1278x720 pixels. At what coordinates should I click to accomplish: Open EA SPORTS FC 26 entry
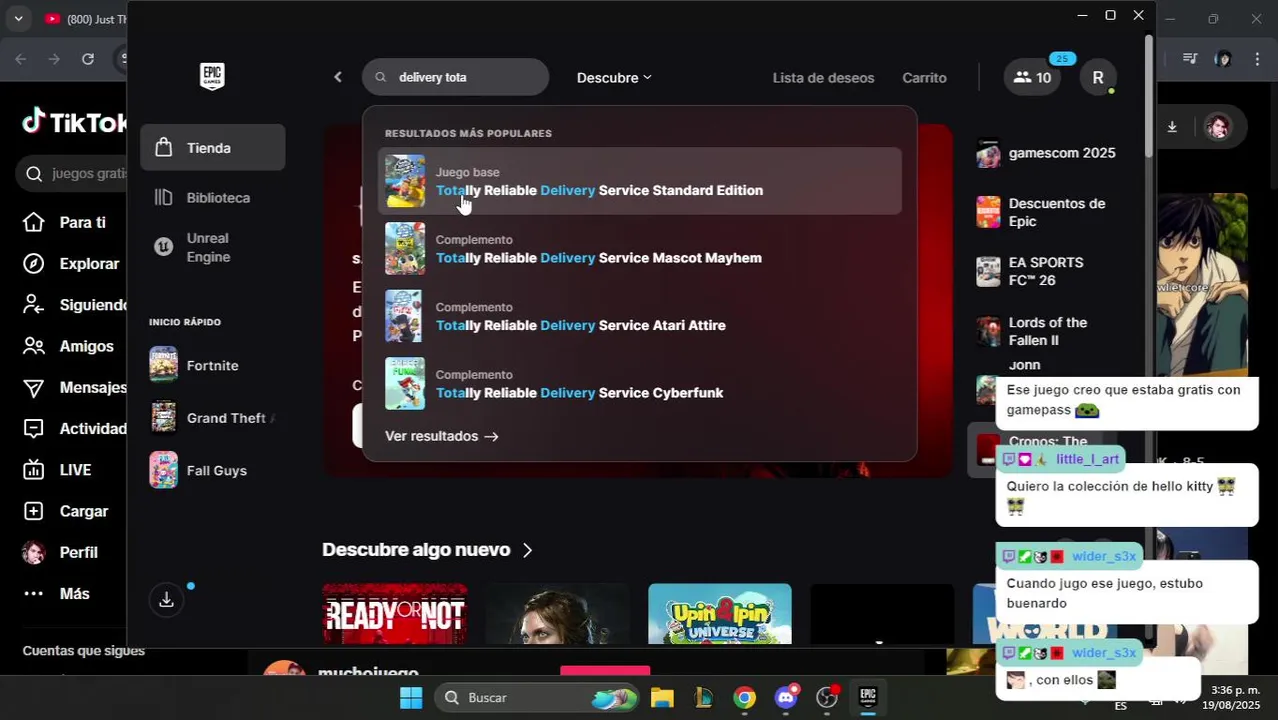pos(1048,271)
